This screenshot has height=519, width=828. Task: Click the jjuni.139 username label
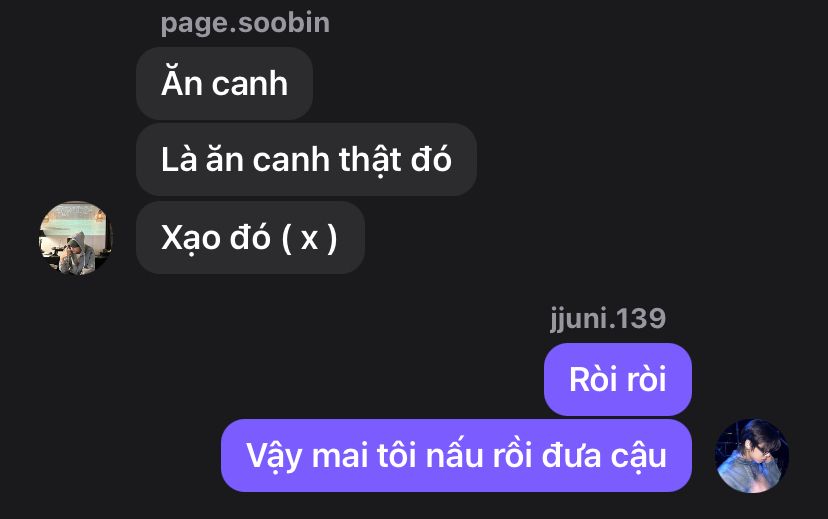(x=608, y=318)
